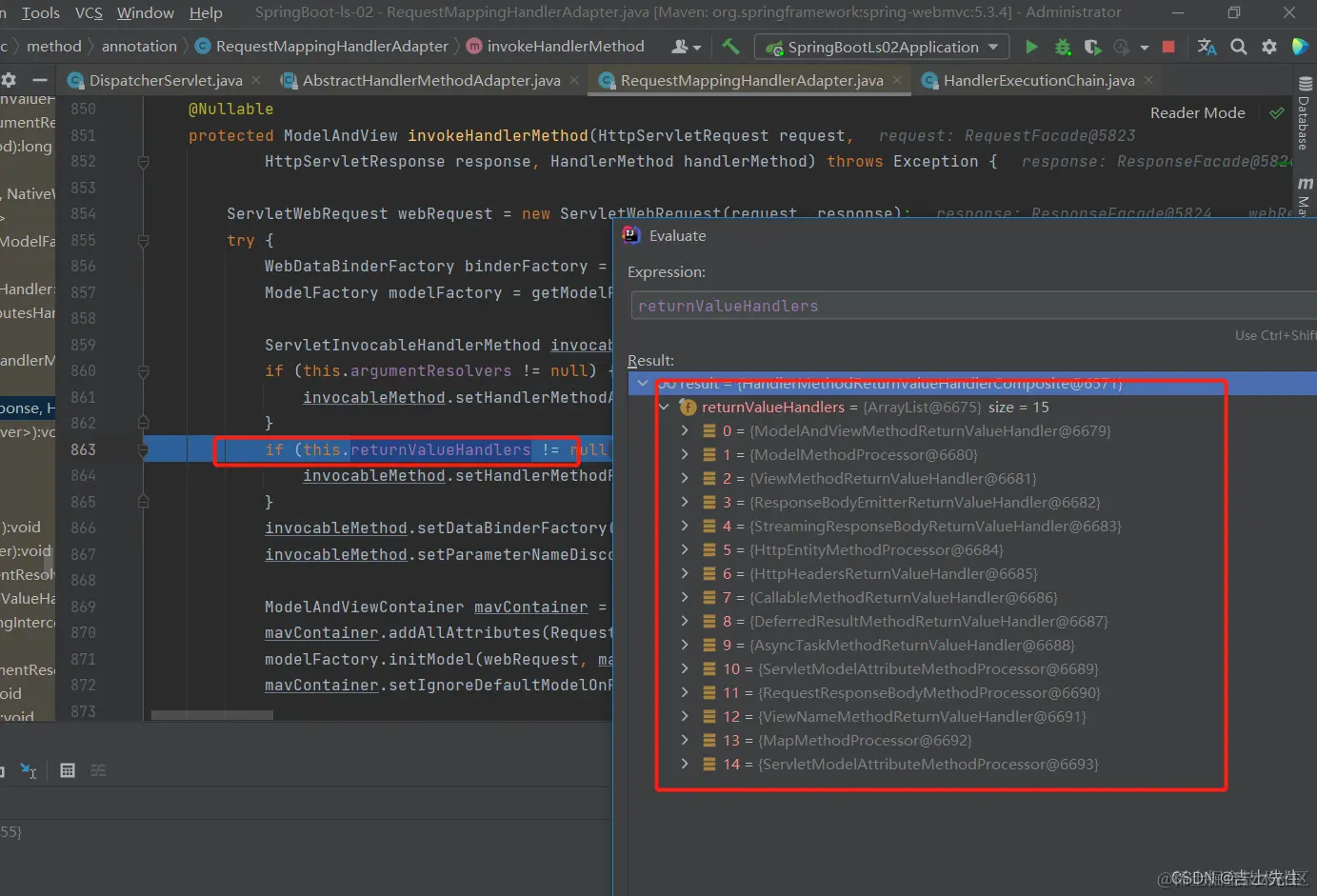Fold method at line 852 gutter marker
Image resolution: width=1317 pixels, height=896 pixels.
click(143, 162)
